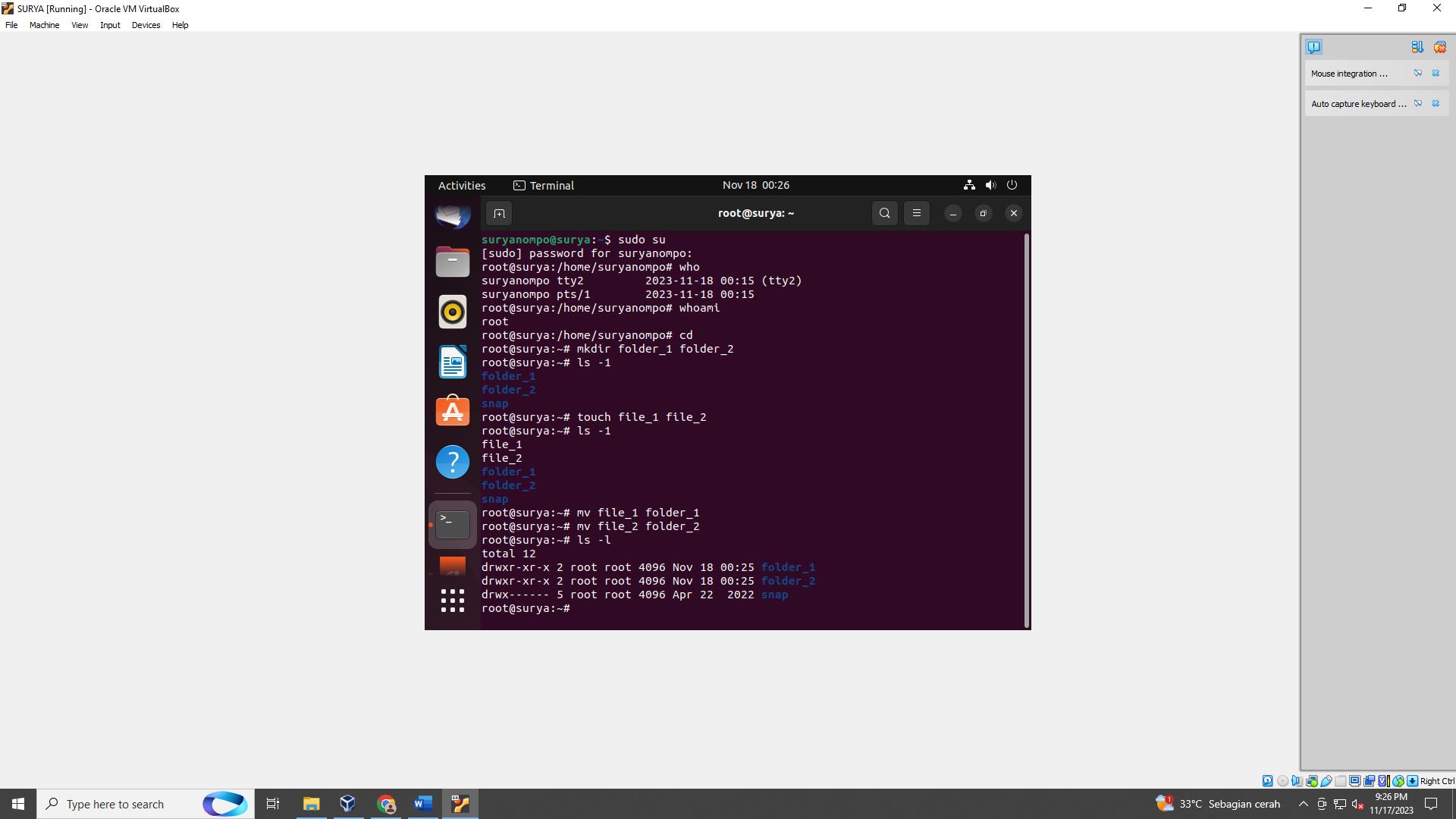Image resolution: width=1456 pixels, height=819 pixels.
Task: Click the network adapter status icon
Action: click(1312, 781)
